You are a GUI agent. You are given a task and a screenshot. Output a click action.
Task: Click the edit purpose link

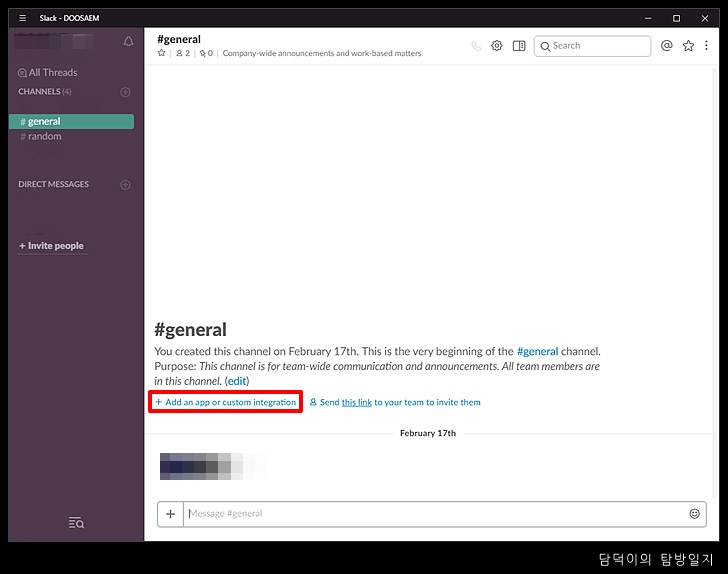237,381
